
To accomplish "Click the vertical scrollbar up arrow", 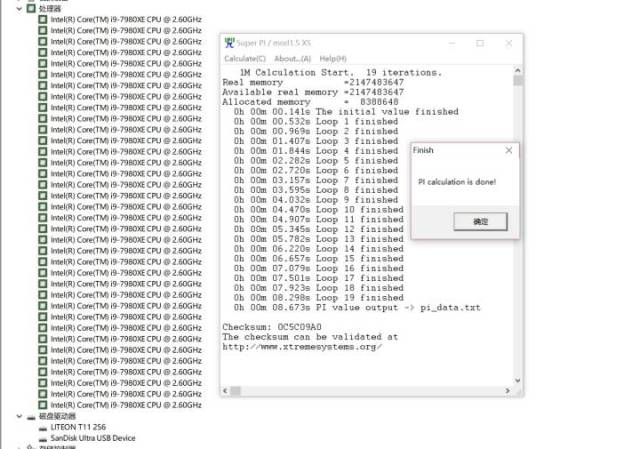I will [x=518, y=70].
